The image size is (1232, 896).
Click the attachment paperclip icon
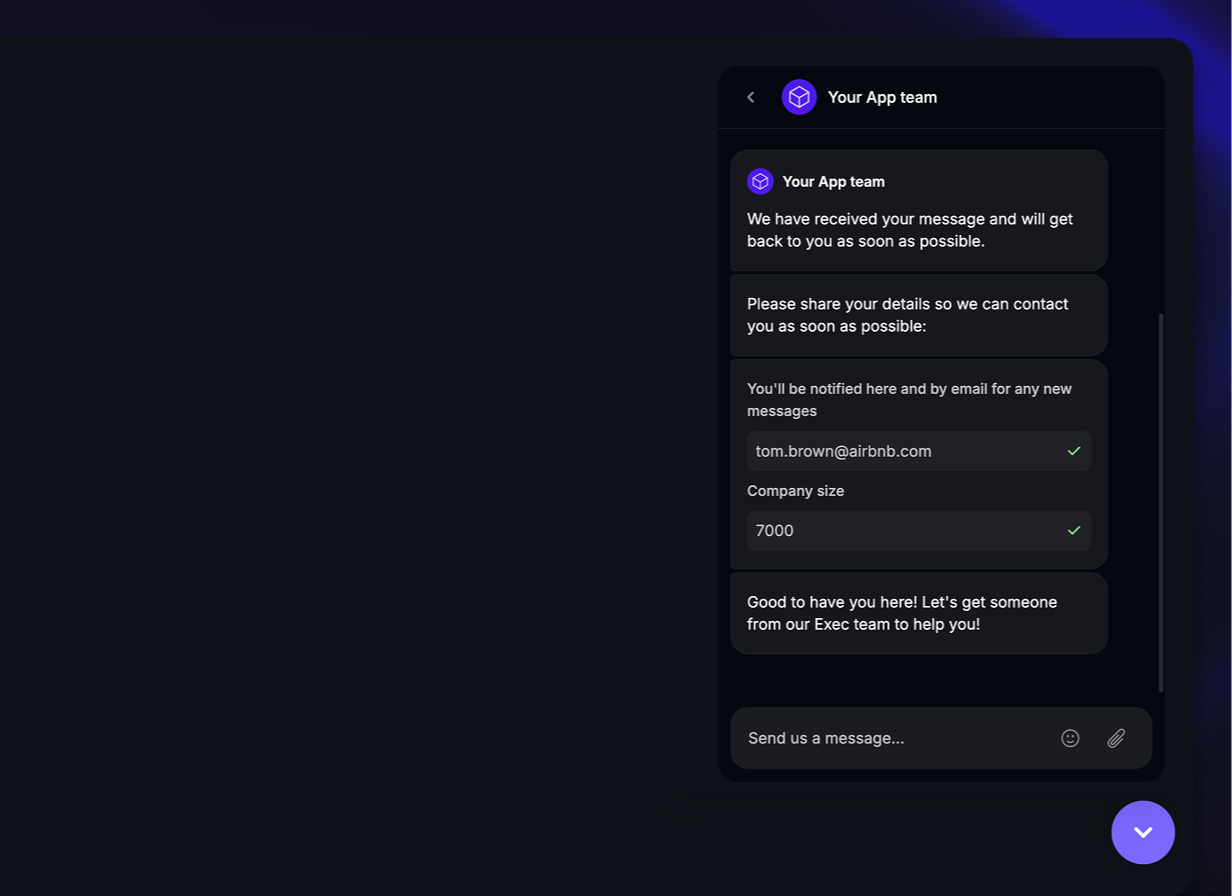click(1116, 738)
